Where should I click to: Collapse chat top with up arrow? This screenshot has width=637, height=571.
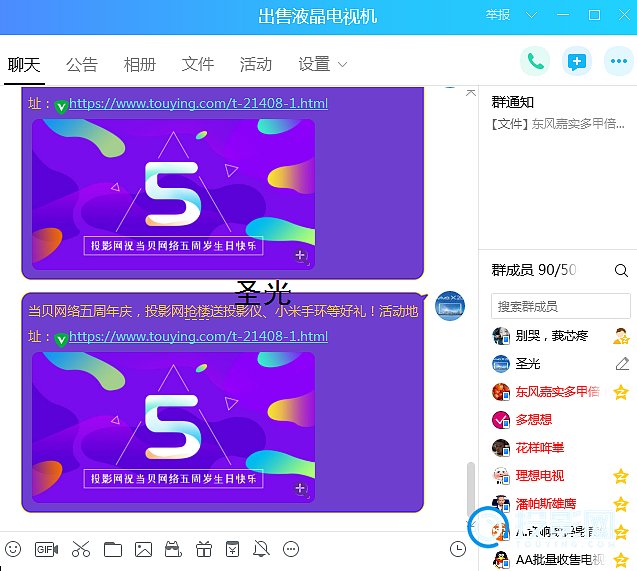(x=471, y=93)
